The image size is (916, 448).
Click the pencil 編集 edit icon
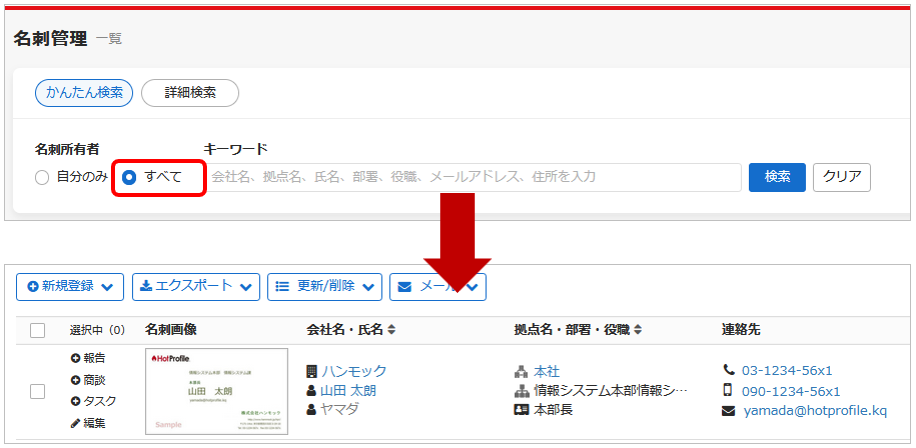75,423
